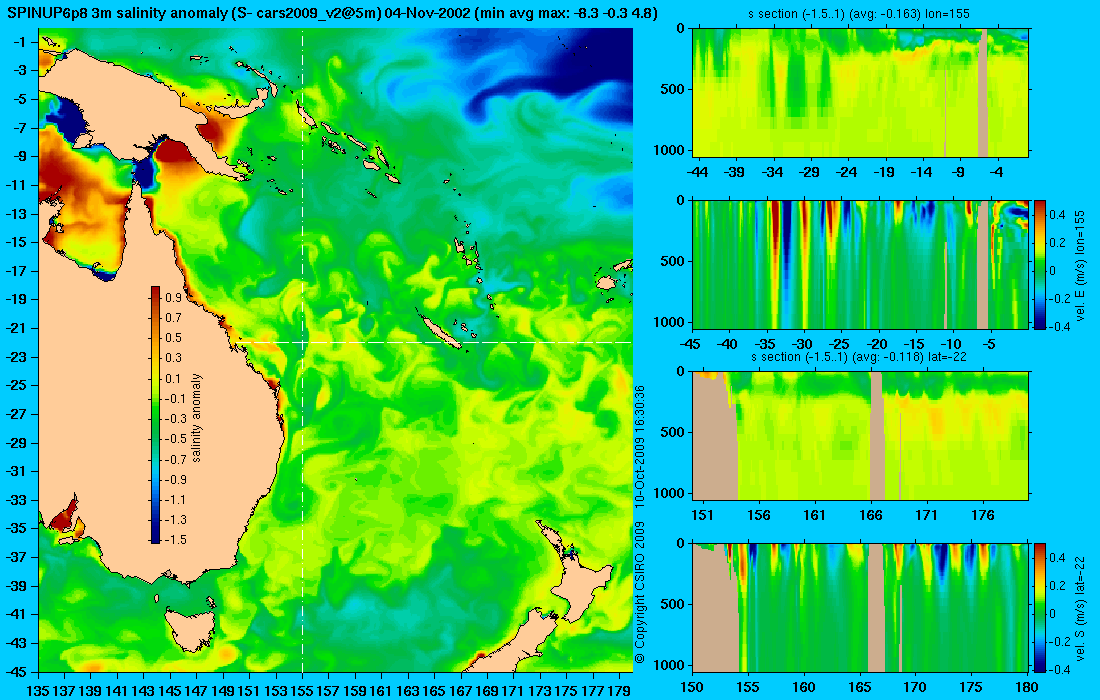The image size is (1100, 700).
Task: Click the 500 depth label of the vel. E section
Action: (675, 261)
